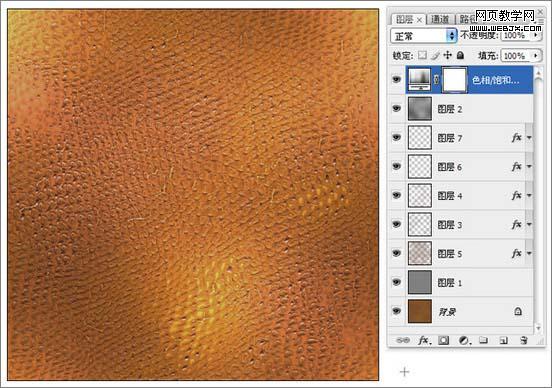Select gray 图层 1 thumbnail

click(x=420, y=282)
